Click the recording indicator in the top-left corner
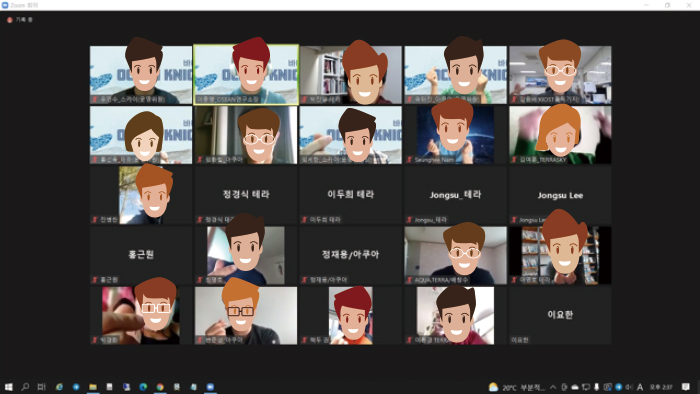 (x=20, y=20)
